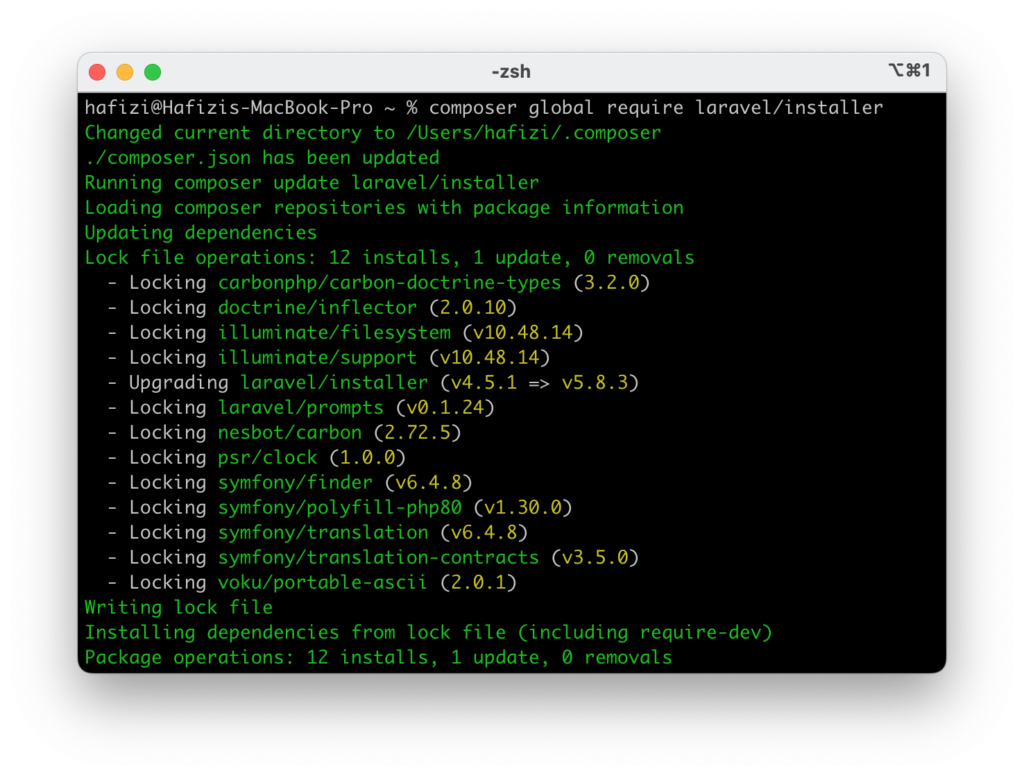Click 'Loading composer repositories with package information'
The image size is (1024, 776).
[x=384, y=208]
